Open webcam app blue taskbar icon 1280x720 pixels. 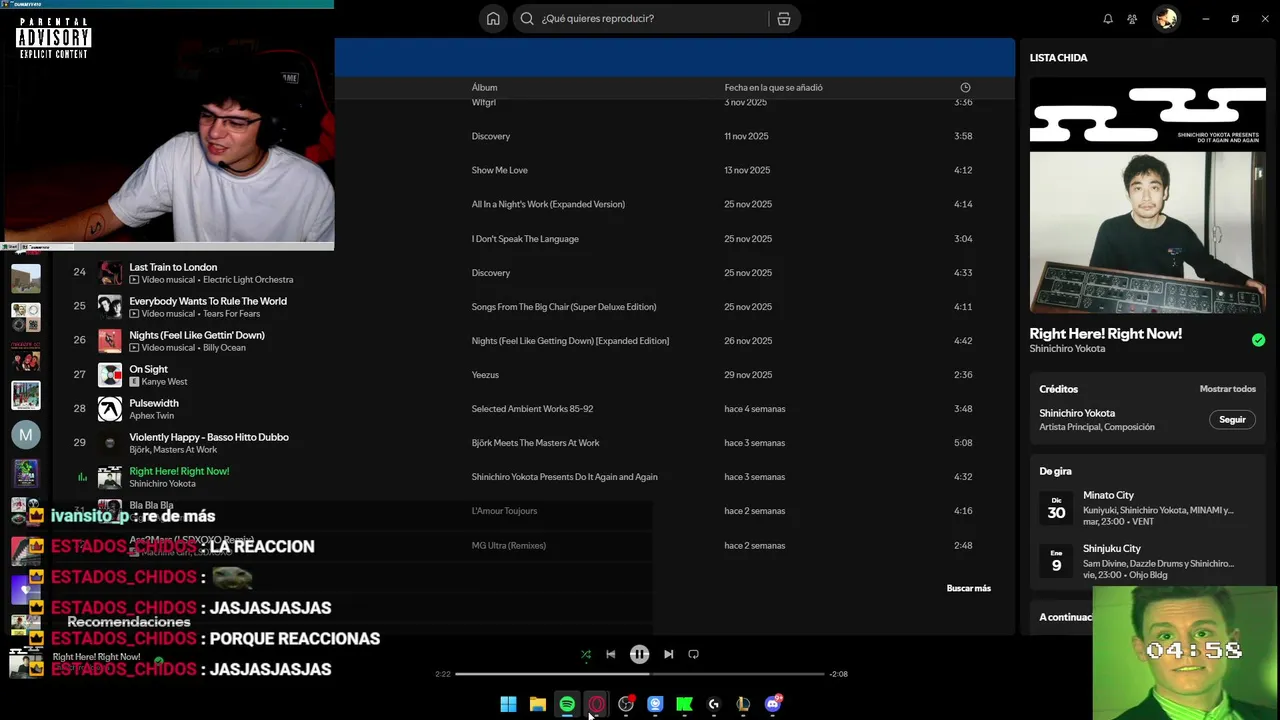point(655,704)
